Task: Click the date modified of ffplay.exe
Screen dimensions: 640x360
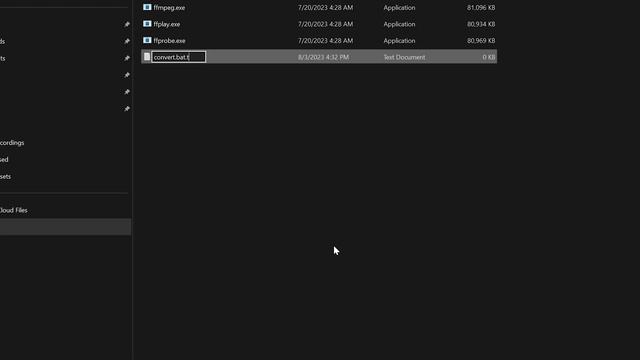Action: (325, 24)
